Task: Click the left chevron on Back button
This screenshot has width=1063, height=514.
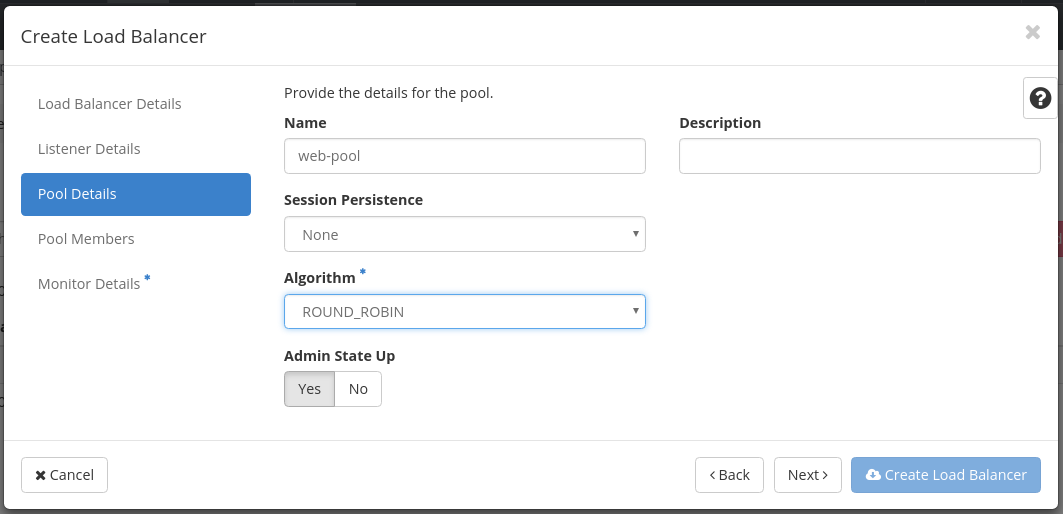Action: 713,475
